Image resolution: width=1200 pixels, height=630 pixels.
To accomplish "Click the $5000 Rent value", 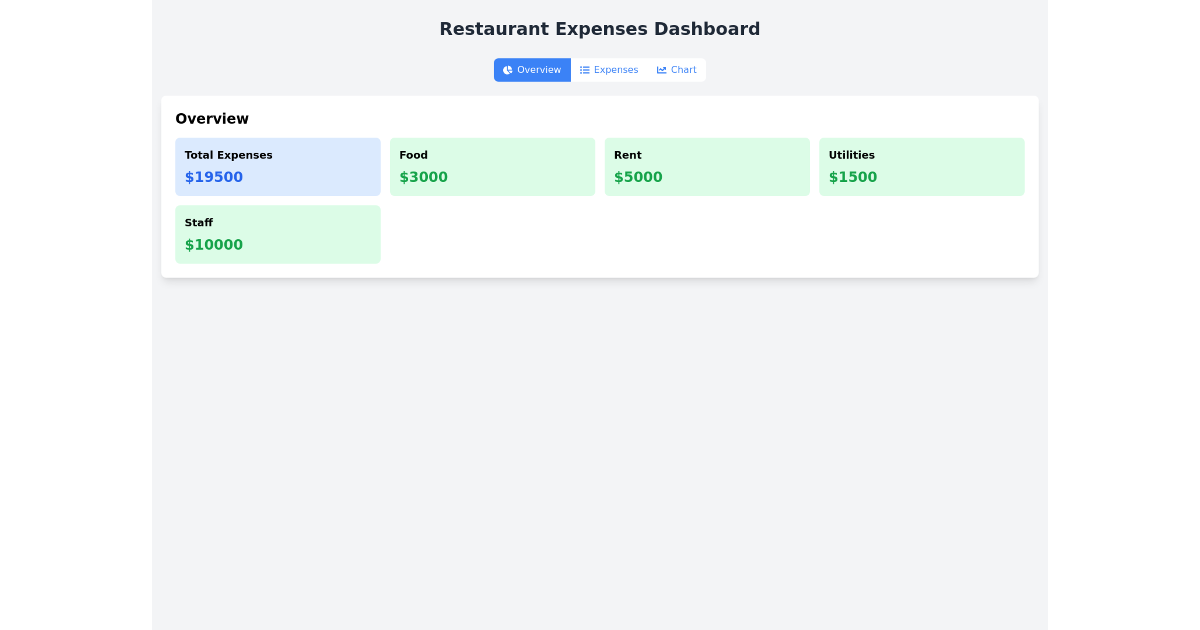I will (638, 177).
